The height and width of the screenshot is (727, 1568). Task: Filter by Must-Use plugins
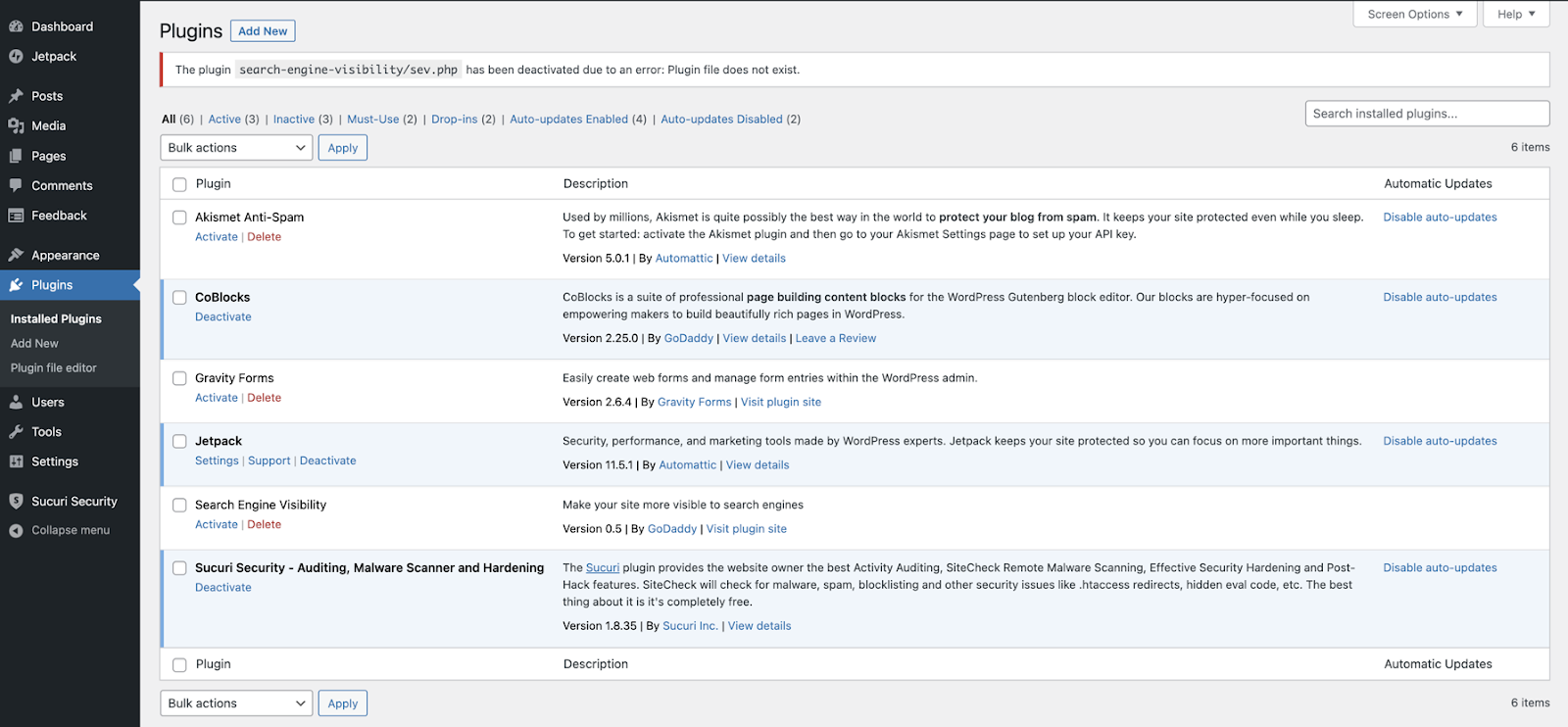tap(373, 120)
